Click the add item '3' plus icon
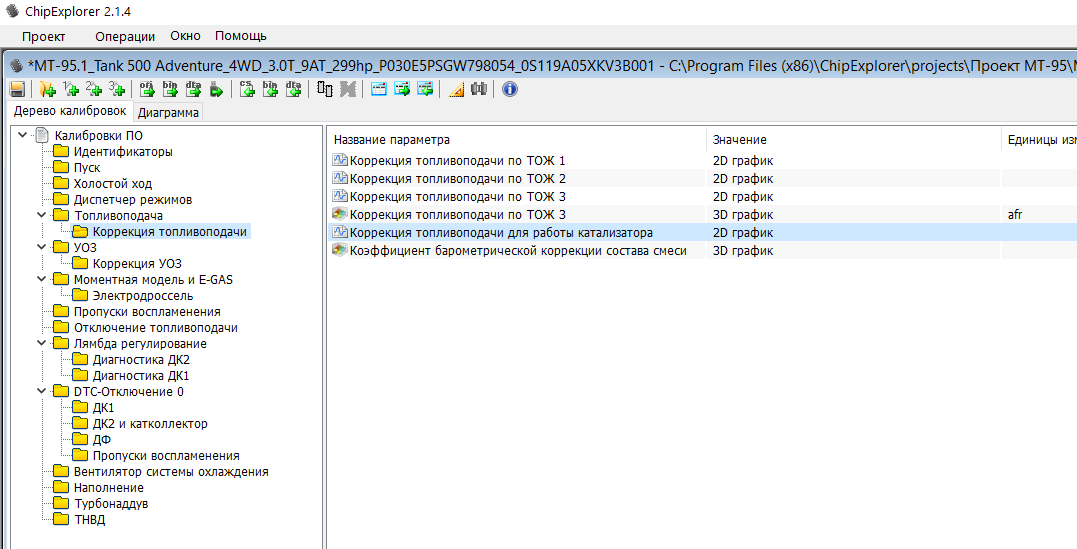This screenshot has width=1077, height=549. coord(117,89)
